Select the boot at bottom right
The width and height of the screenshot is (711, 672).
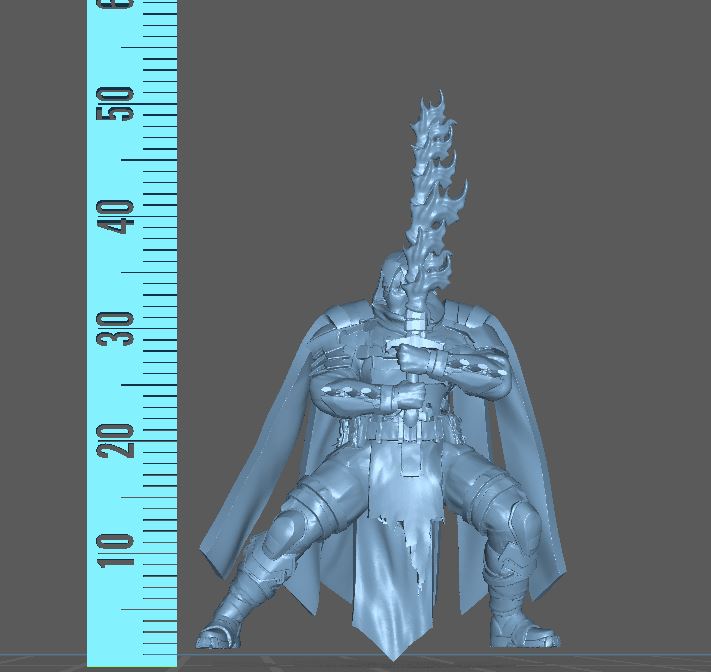click(x=525, y=632)
